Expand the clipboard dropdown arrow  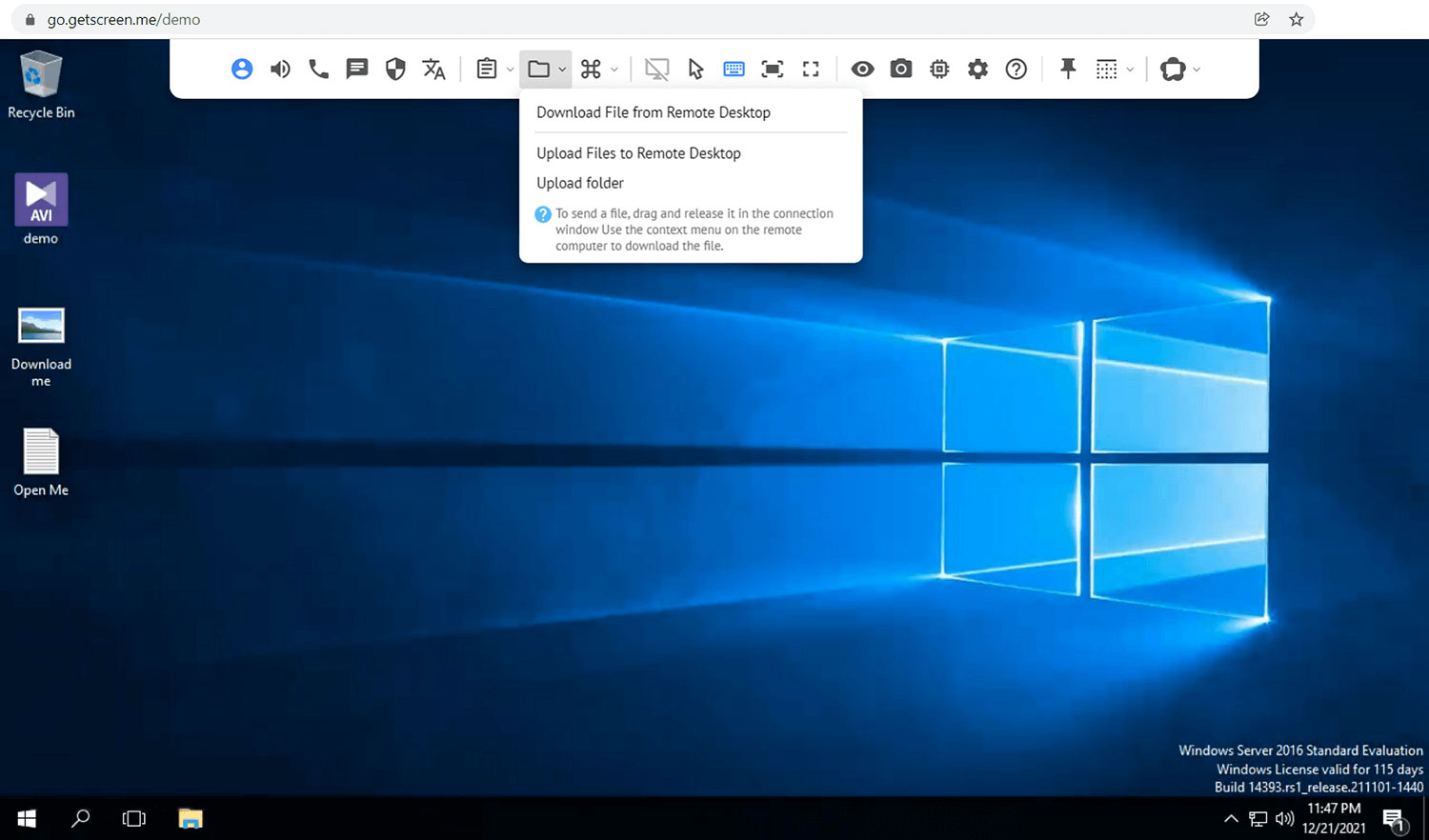[x=510, y=70]
